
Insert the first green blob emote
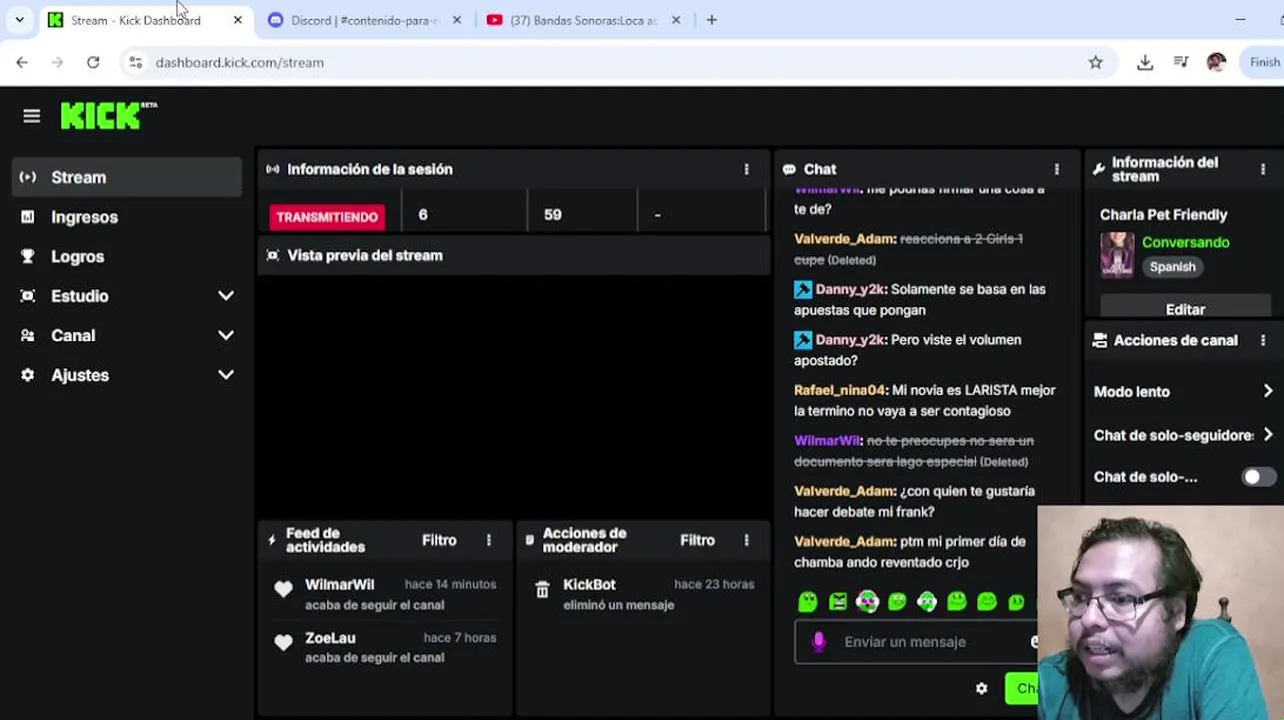pos(808,601)
